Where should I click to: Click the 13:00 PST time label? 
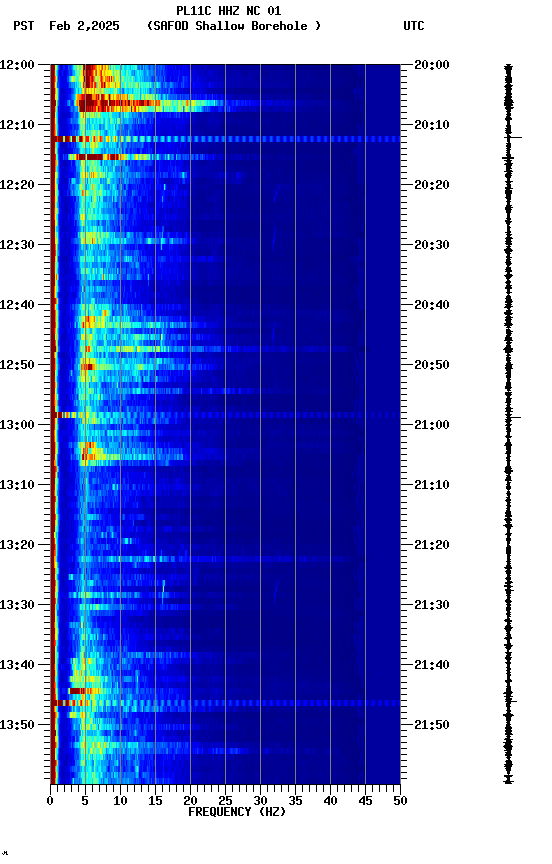click(17, 425)
